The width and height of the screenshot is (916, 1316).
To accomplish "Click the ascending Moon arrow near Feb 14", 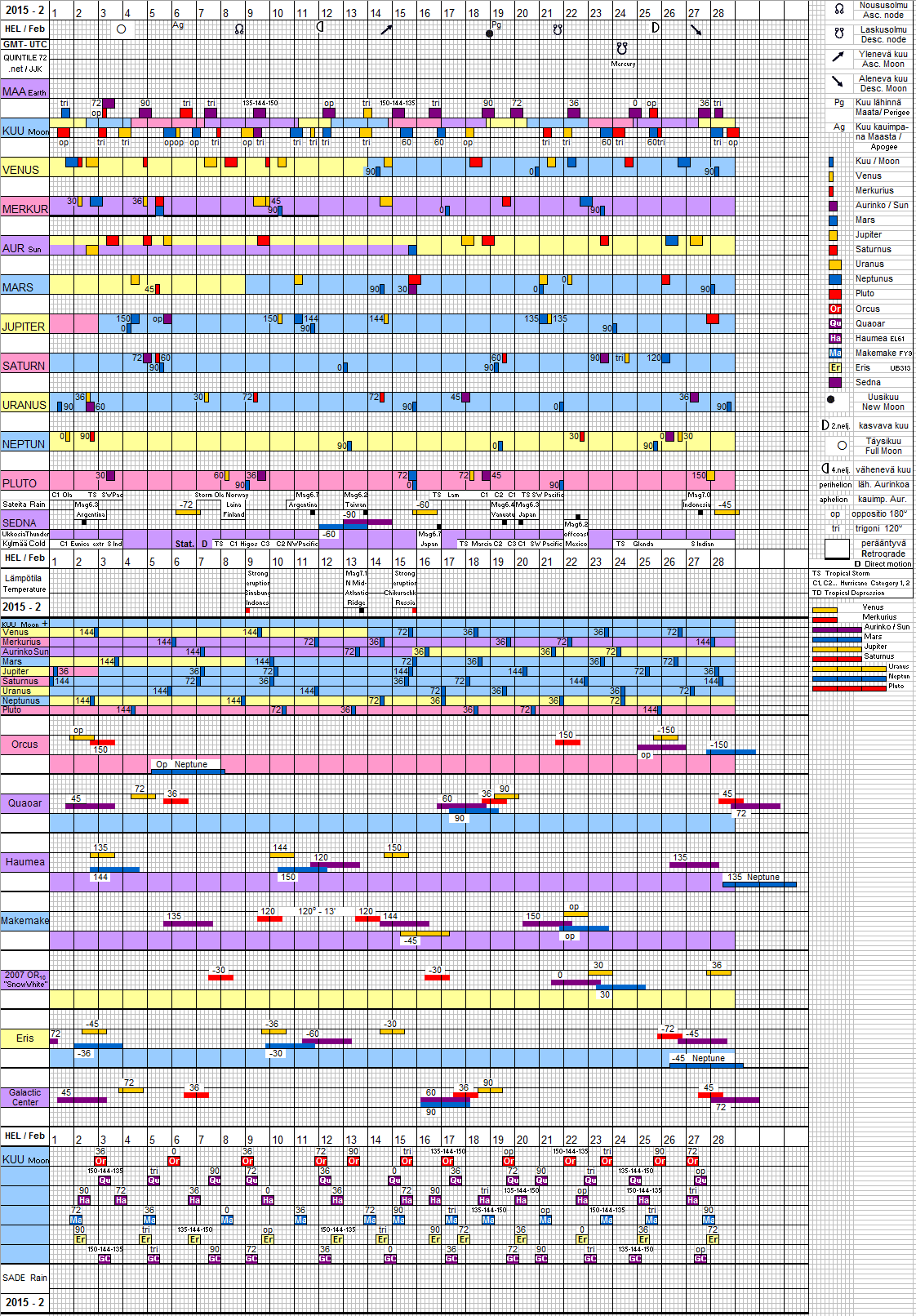I will click(x=386, y=29).
